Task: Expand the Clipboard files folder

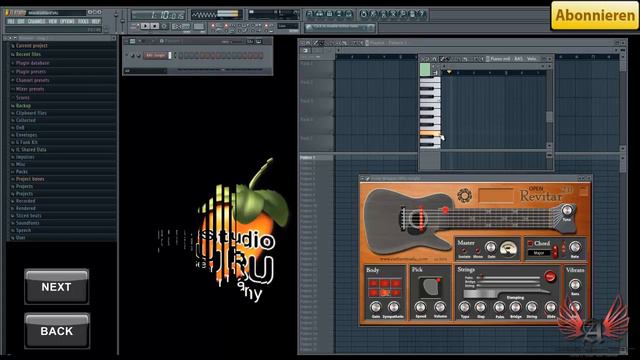Action: [x=31, y=113]
